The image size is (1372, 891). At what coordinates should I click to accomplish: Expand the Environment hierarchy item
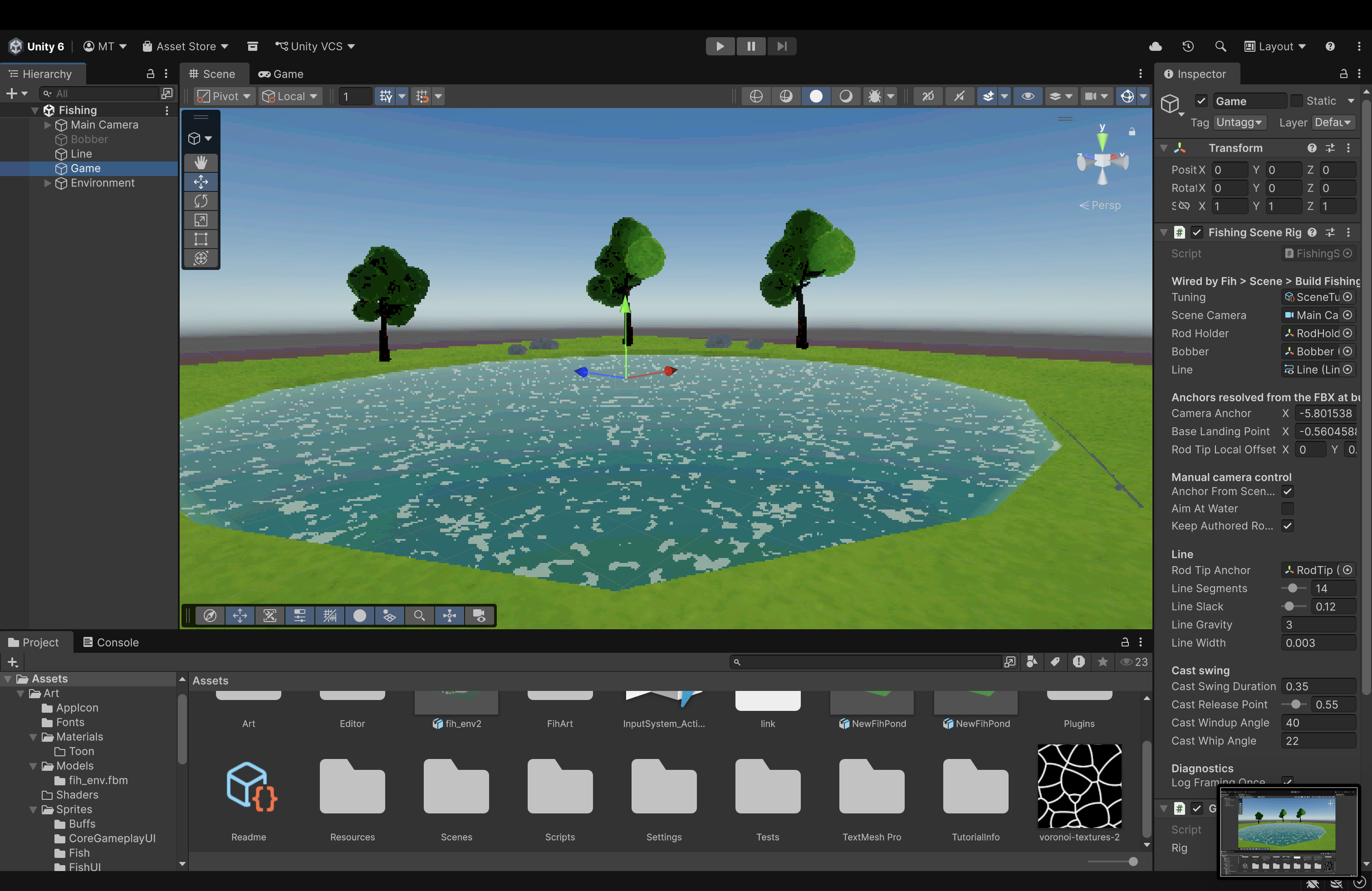pos(48,183)
